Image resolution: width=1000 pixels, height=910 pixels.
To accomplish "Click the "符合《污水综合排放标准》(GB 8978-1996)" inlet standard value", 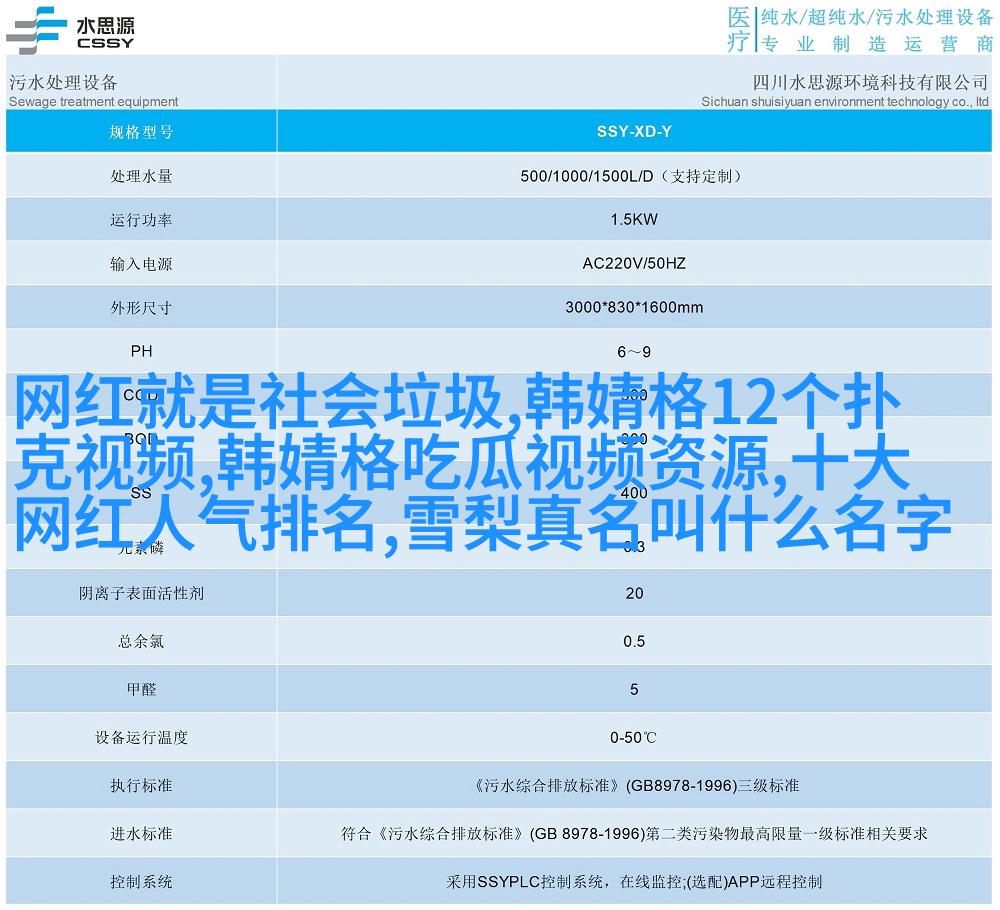I will point(492,833).
